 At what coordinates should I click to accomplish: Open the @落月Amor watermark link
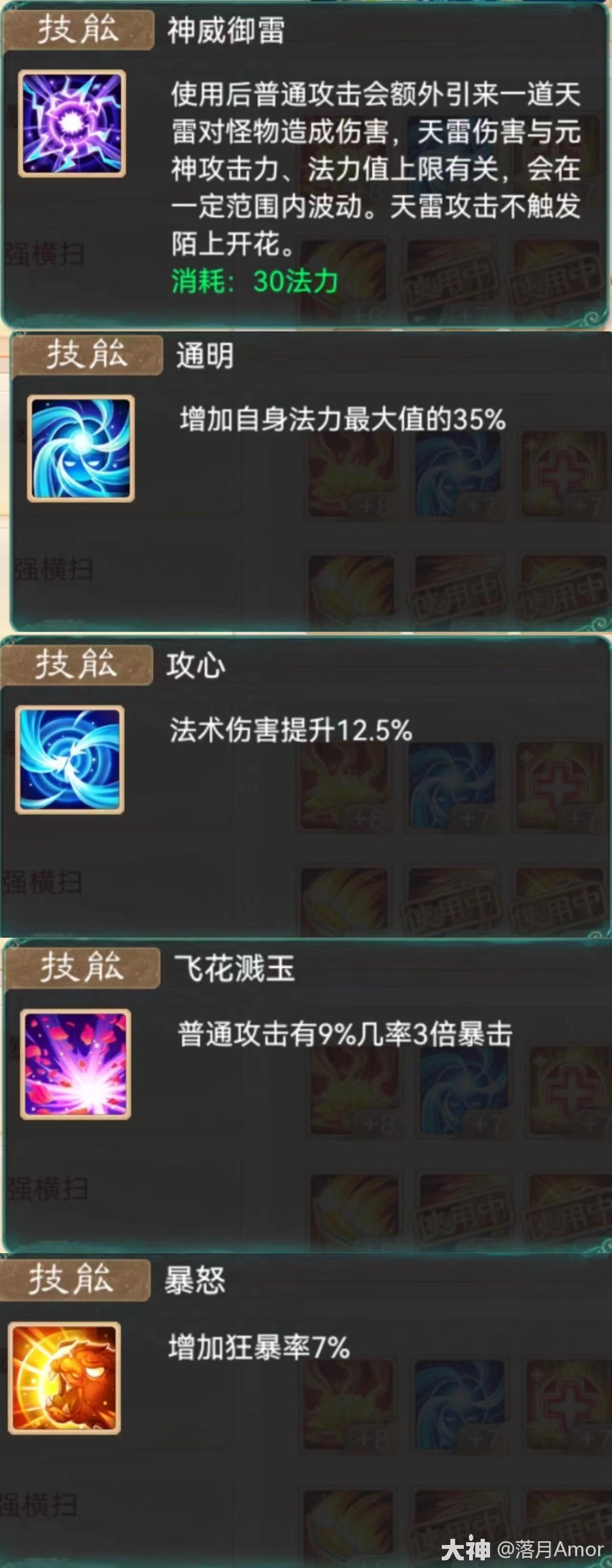coord(551,1549)
